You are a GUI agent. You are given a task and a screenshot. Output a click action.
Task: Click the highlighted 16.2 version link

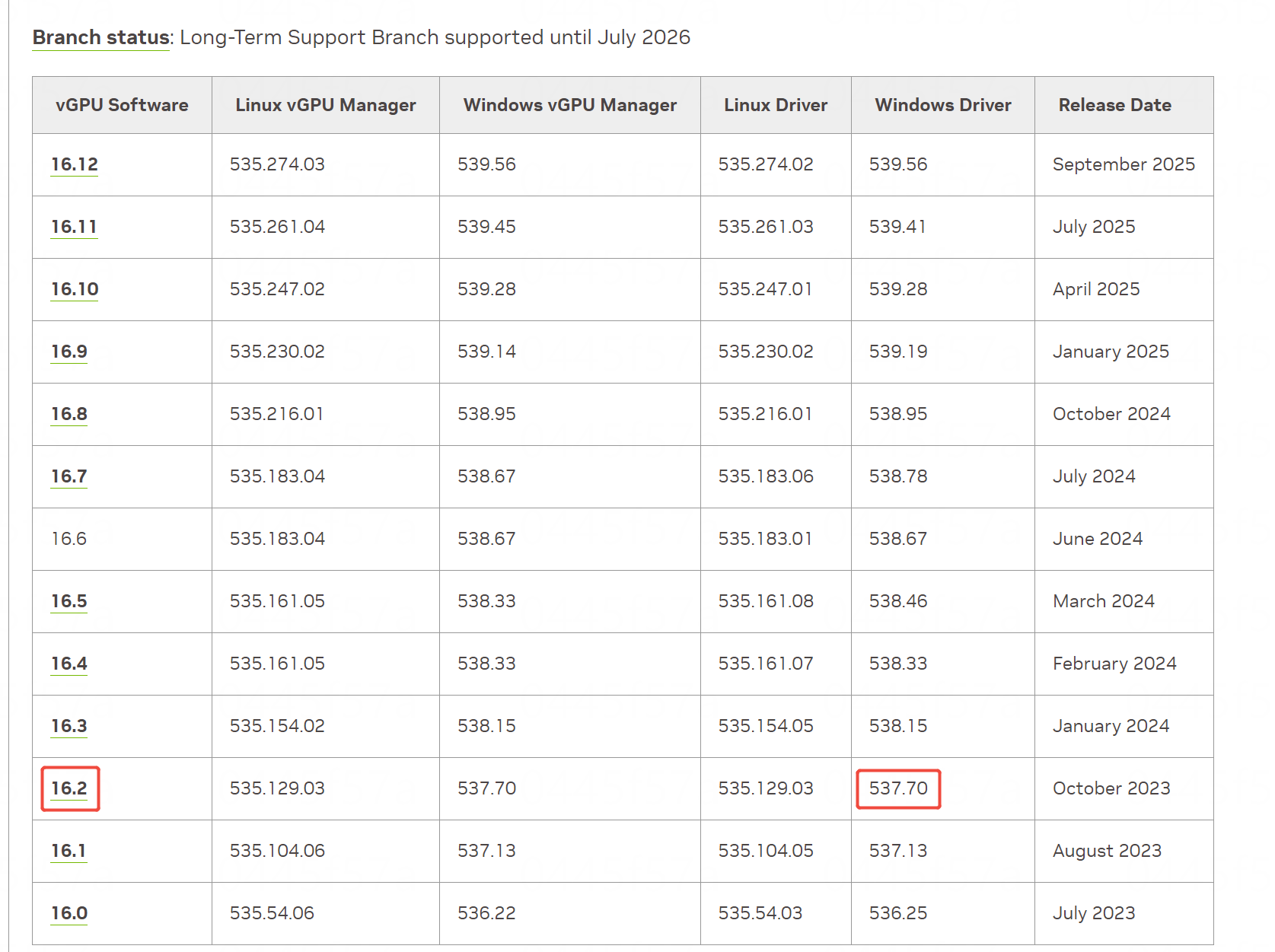point(69,788)
